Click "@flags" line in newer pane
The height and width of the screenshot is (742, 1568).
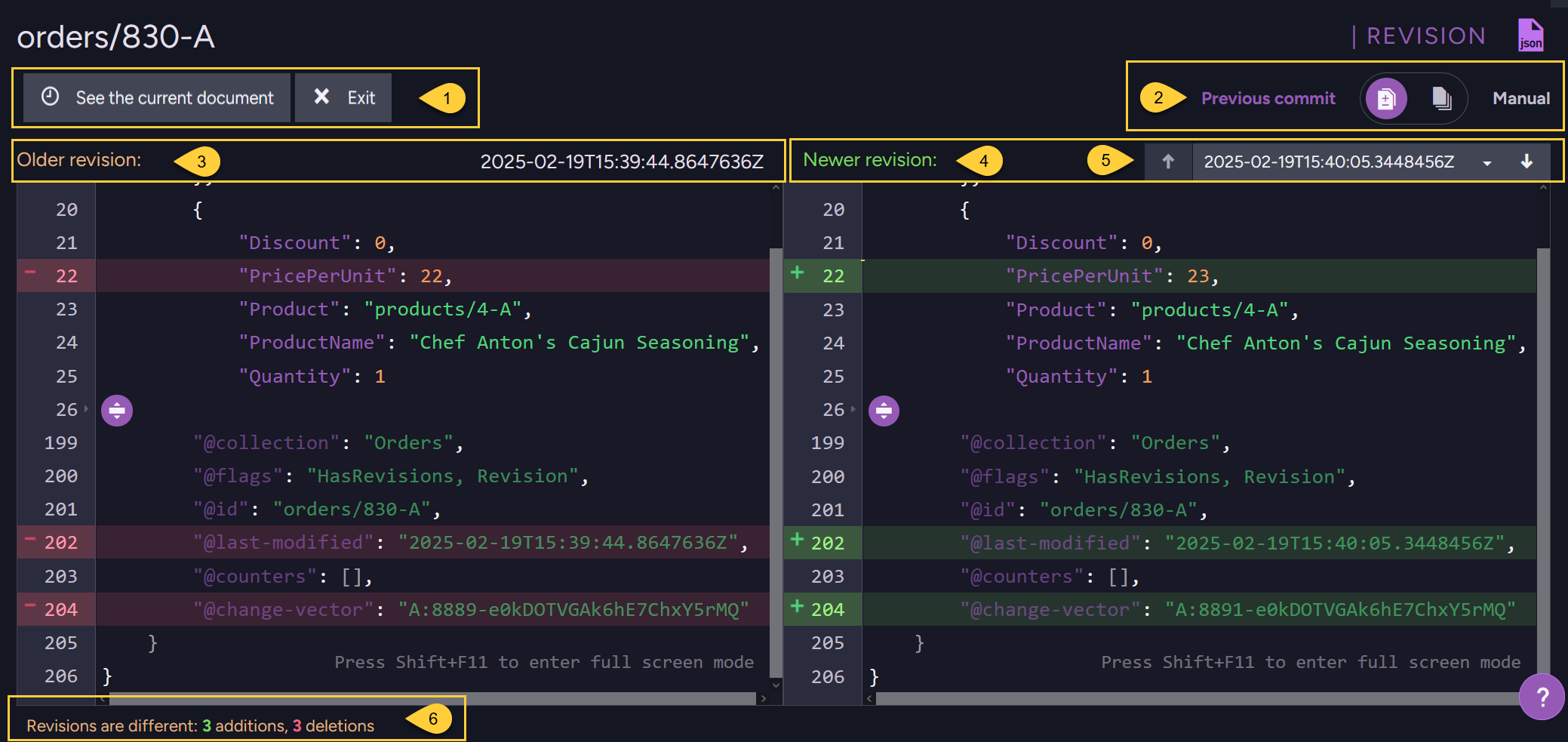coord(1158,477)
